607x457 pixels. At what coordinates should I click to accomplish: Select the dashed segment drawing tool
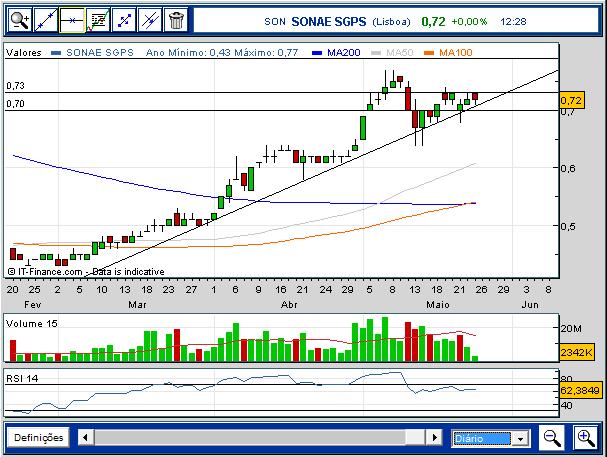[124, 20]
